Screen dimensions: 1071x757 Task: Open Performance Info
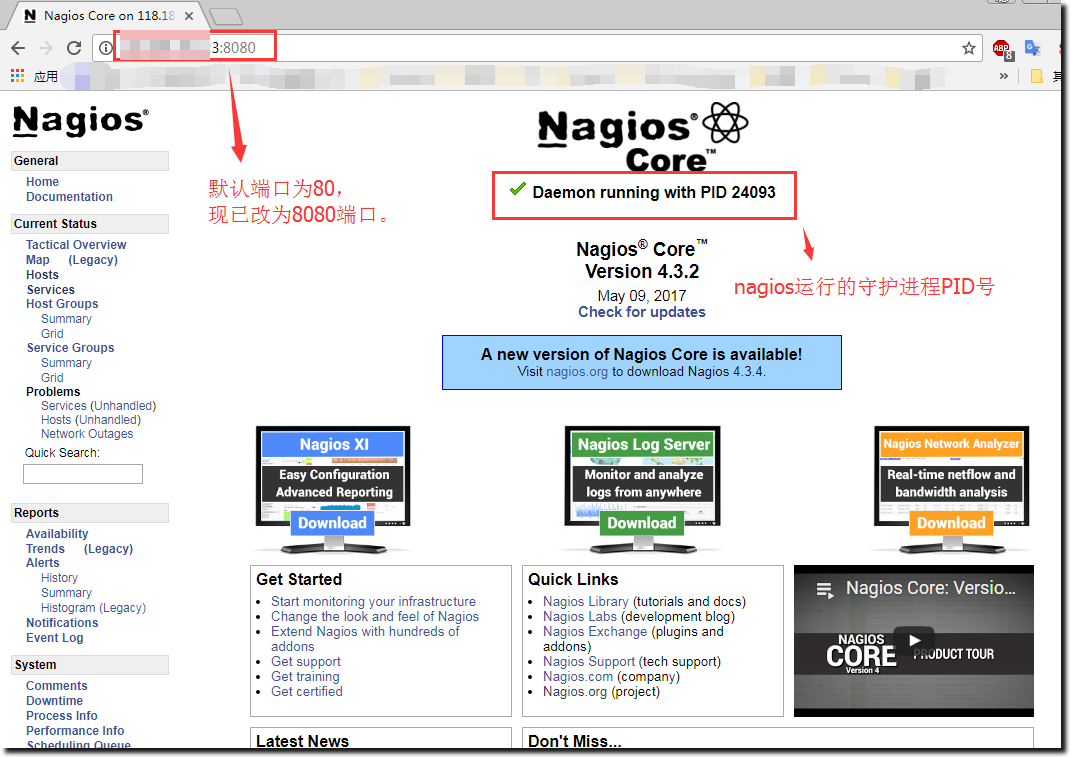point(75,731)
